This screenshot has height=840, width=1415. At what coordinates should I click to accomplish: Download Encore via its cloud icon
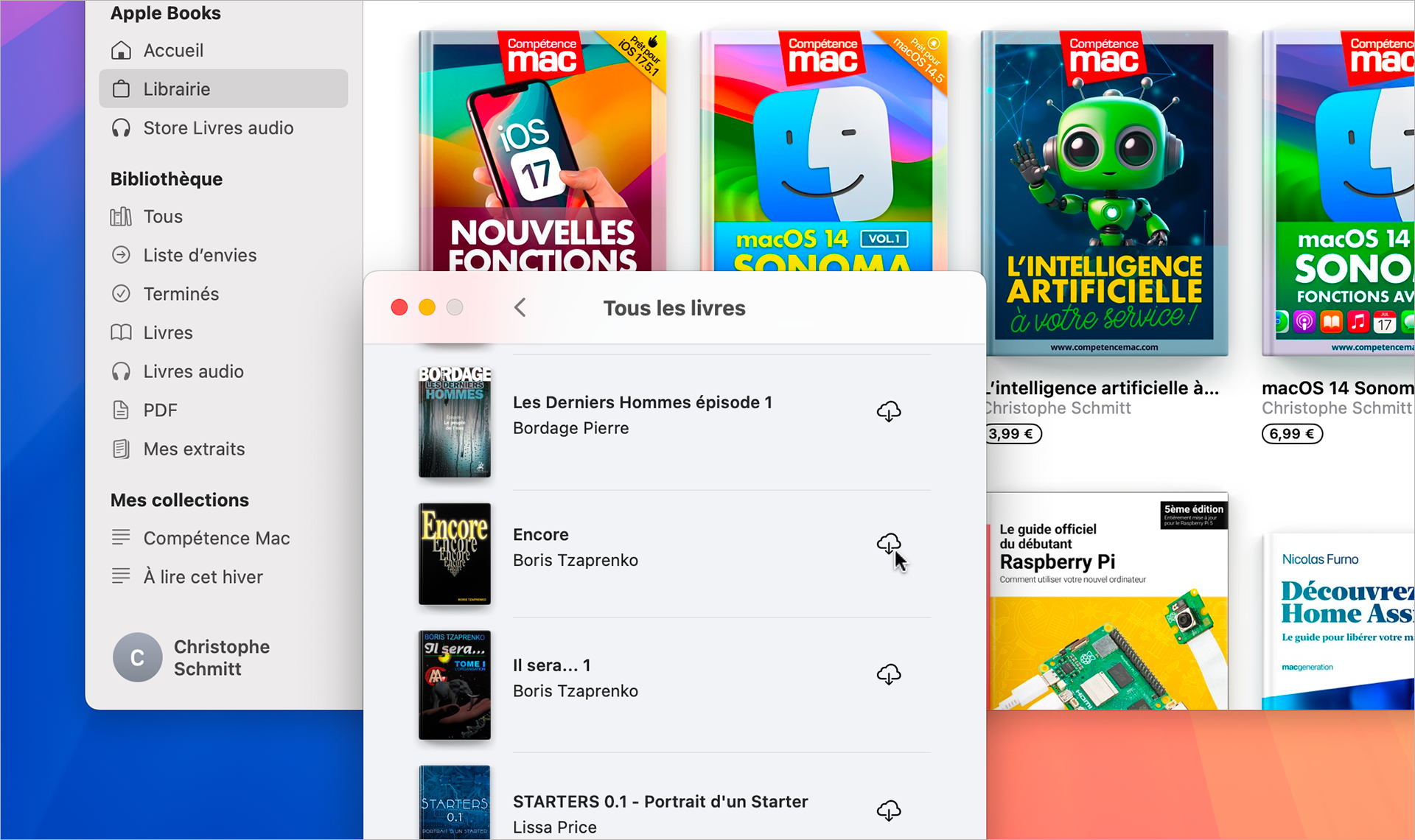[x=889, y=544]
